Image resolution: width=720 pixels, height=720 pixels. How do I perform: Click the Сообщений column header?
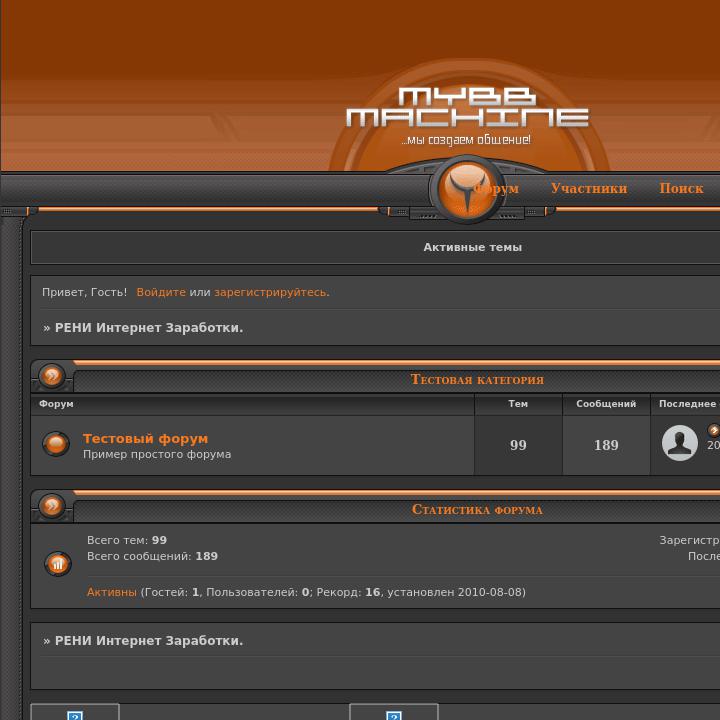[606, 404]
